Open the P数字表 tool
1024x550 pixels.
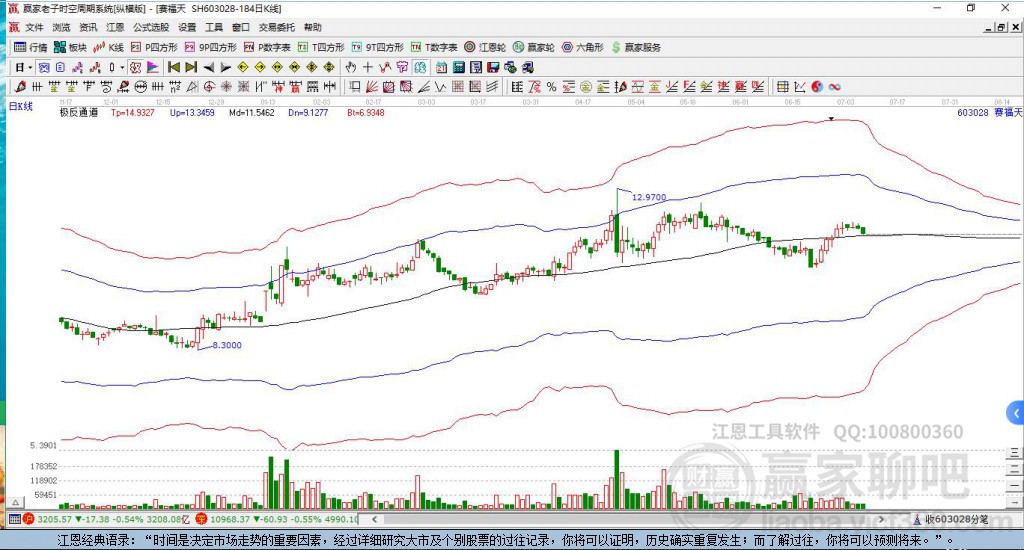tap(267, 47)
